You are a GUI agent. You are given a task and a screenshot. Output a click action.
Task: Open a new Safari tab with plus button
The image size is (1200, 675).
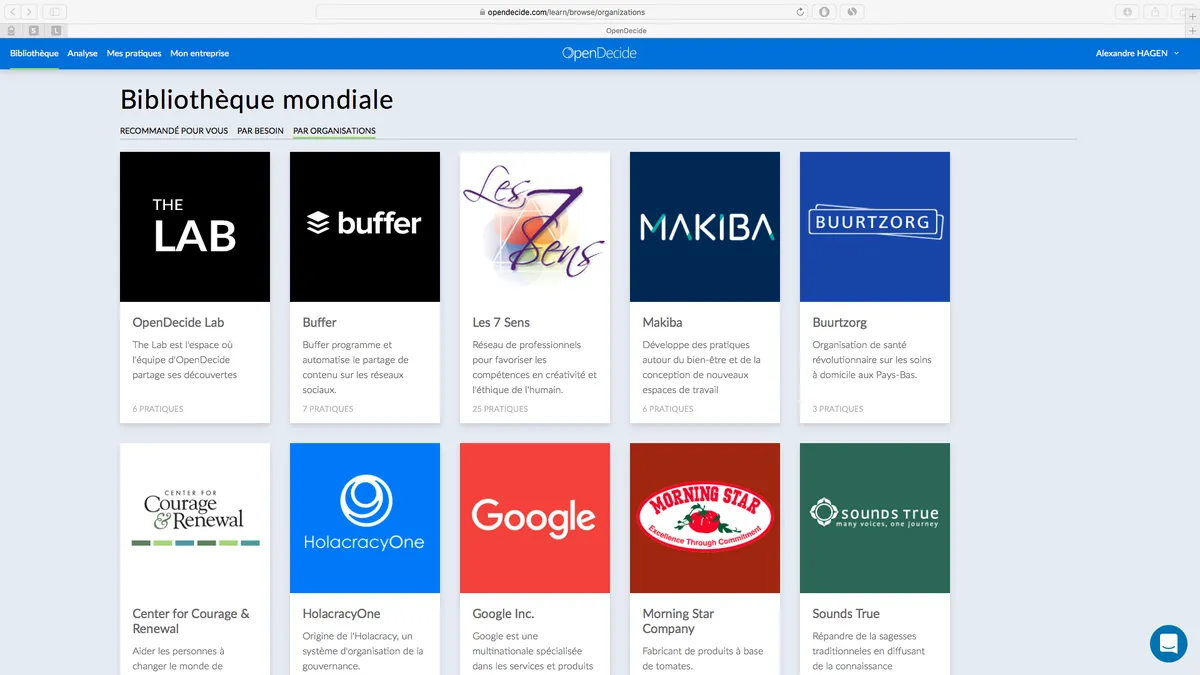pos(1192,31)
